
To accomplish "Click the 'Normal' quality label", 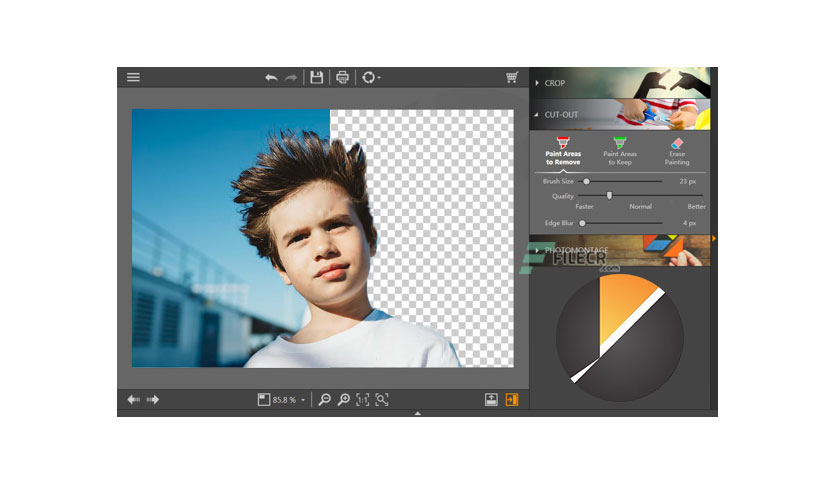I will [x=640, y=206].
